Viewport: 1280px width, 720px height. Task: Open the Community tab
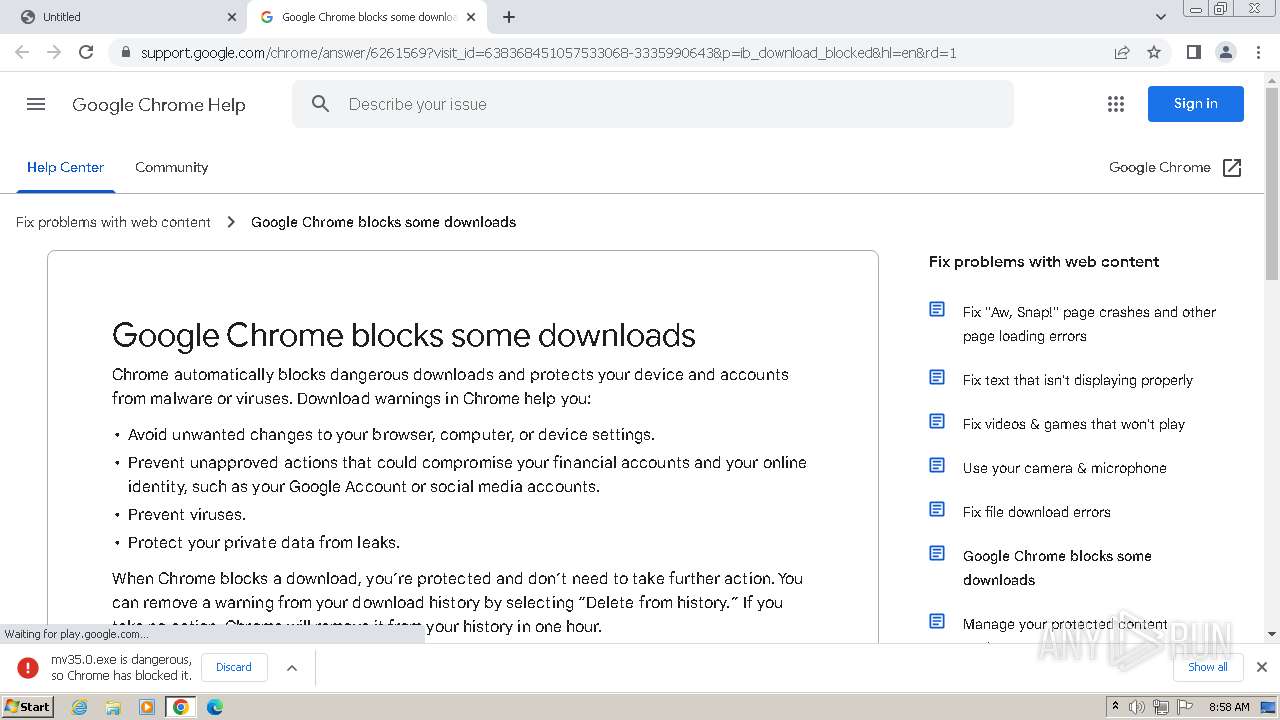pyautogui.click(x=172, y=167)
